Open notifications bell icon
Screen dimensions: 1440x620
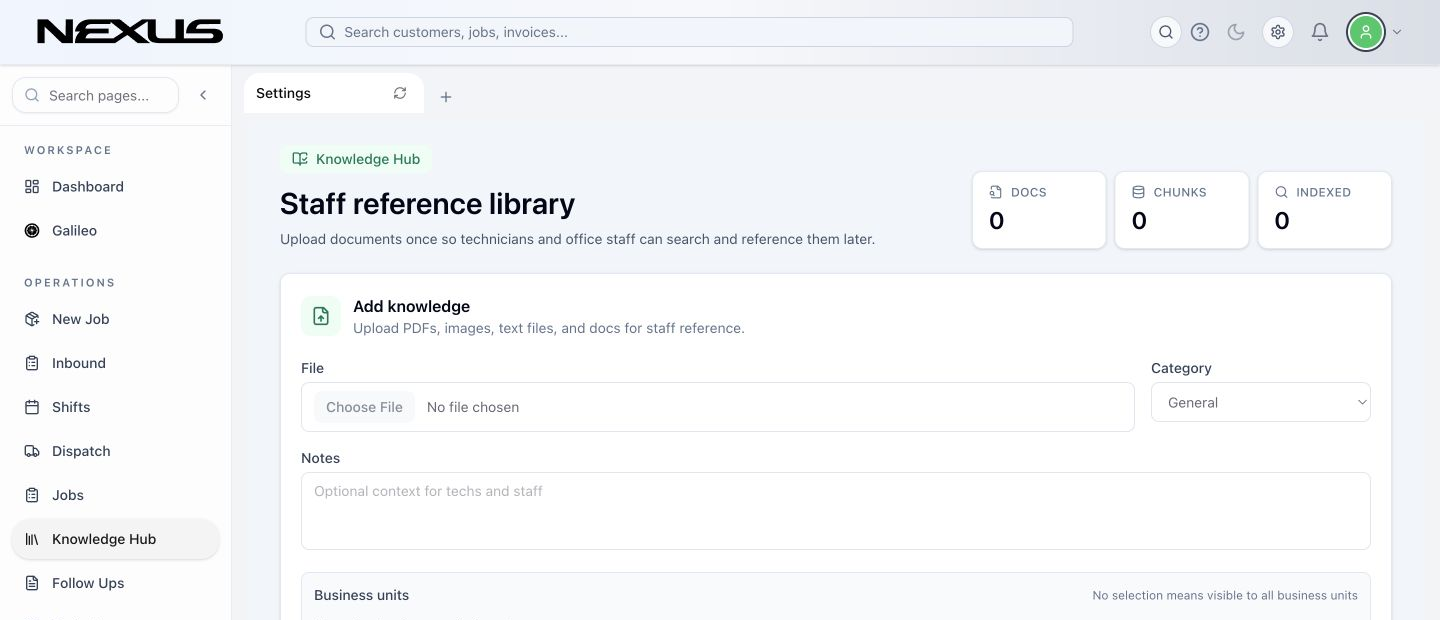pyautogui.click(x=1320, y=32)
